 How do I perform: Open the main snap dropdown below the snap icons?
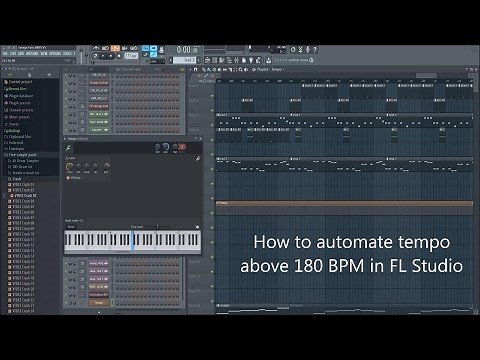pos(157,61)
